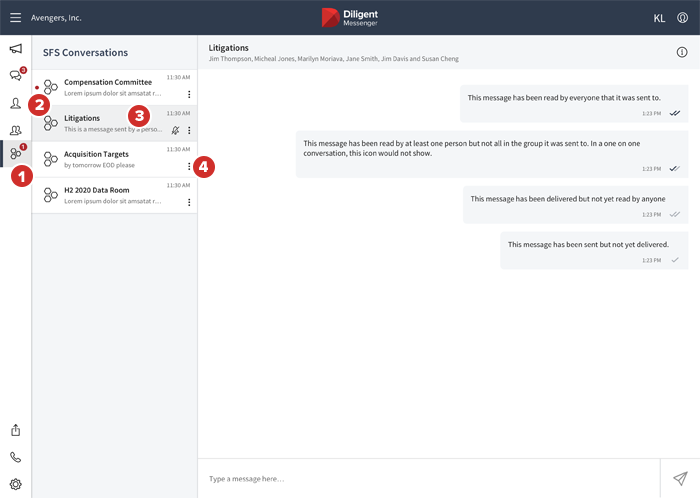Image resolution: width=700 pixels, height=498 pixels.
Task: Expand the hamburger navigation menu
Action: coord(16,18)
